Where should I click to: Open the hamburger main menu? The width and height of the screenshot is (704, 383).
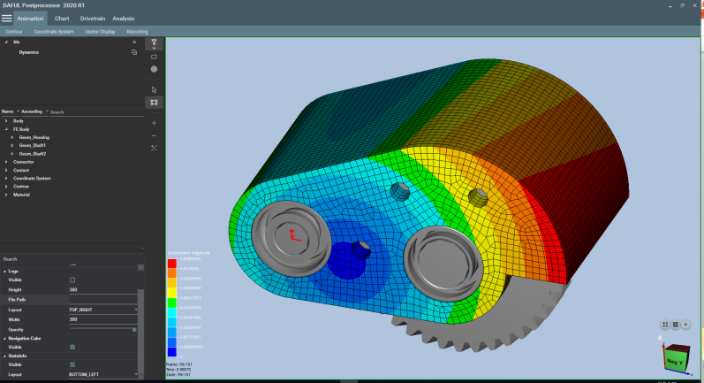pos(6,18)
